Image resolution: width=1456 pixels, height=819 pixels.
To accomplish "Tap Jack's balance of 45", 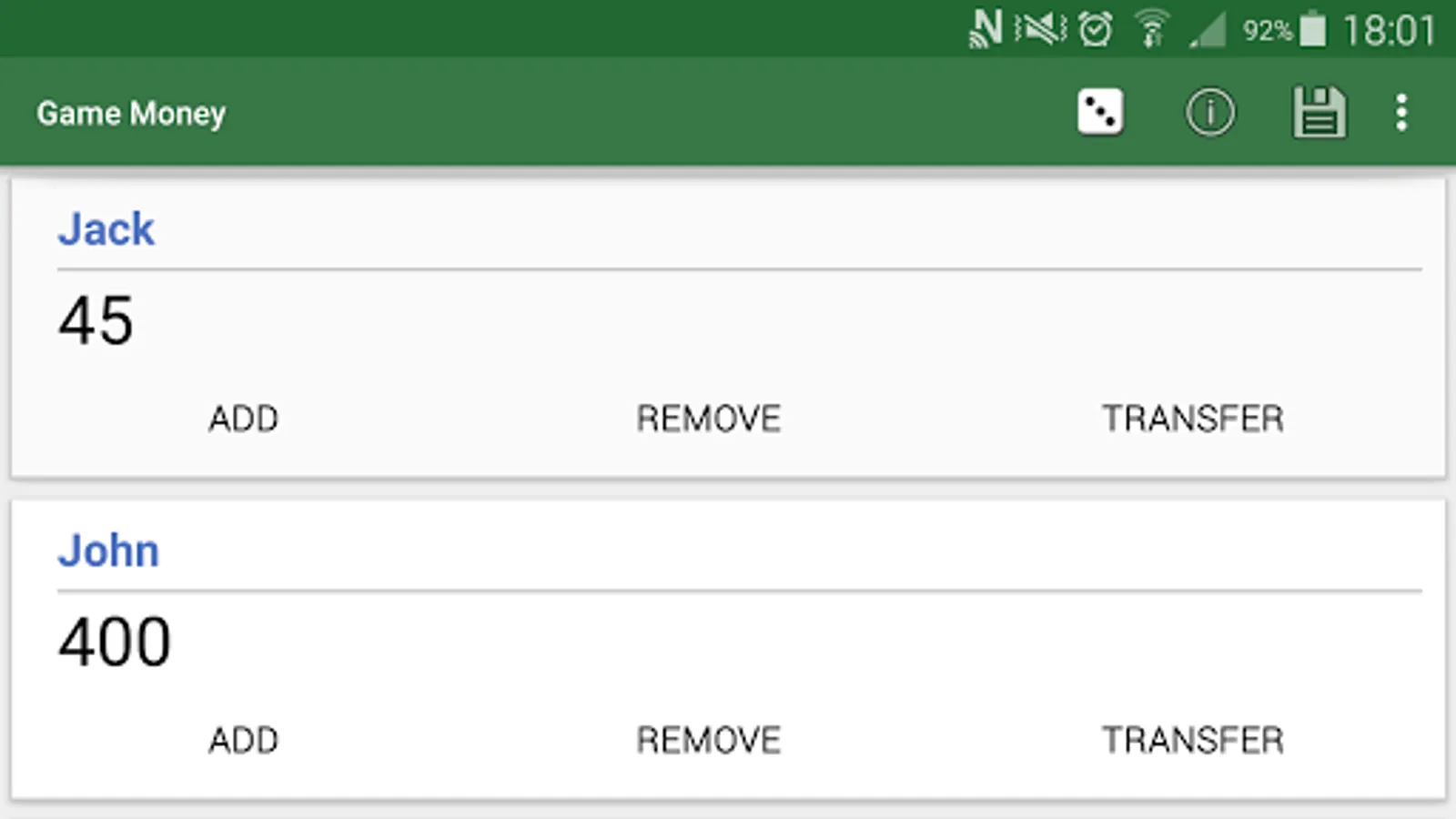I will 96,320.
